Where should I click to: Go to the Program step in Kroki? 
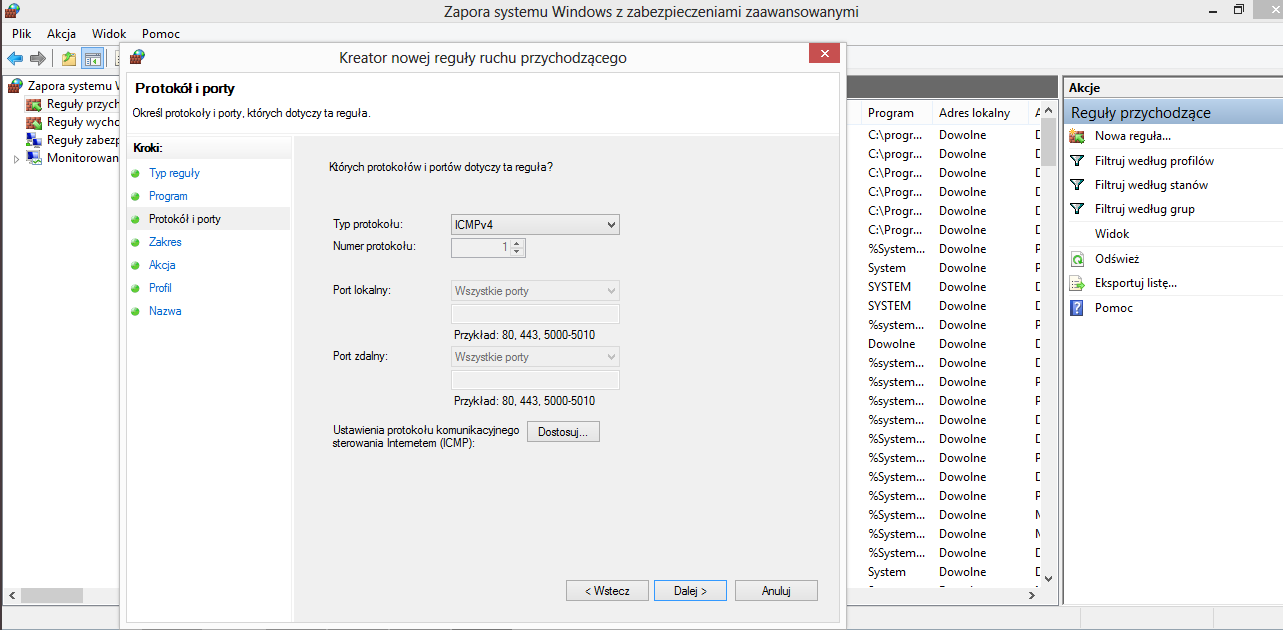168,196
